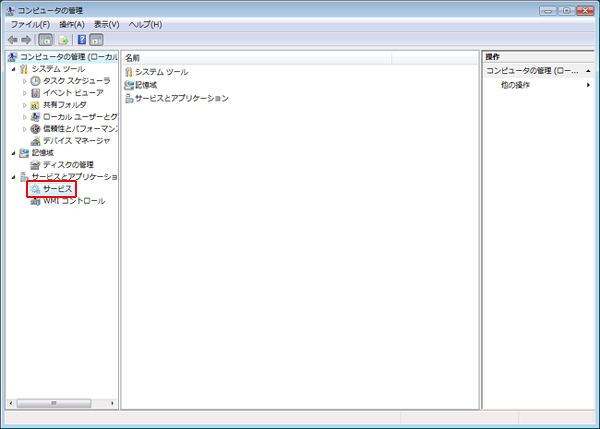
Task: Select デバイス マネージャ in the tree
Action: [76, 141]
